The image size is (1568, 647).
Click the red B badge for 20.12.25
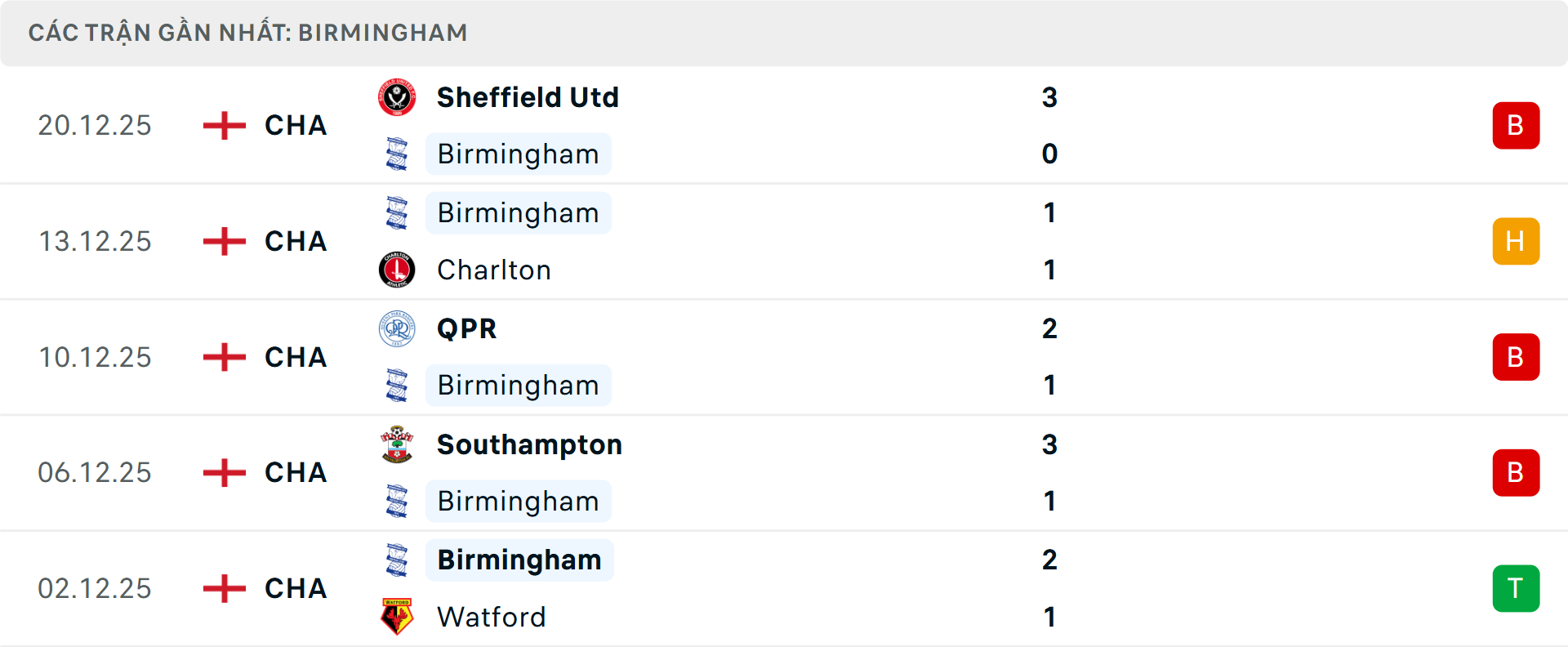coord(1516,126)
